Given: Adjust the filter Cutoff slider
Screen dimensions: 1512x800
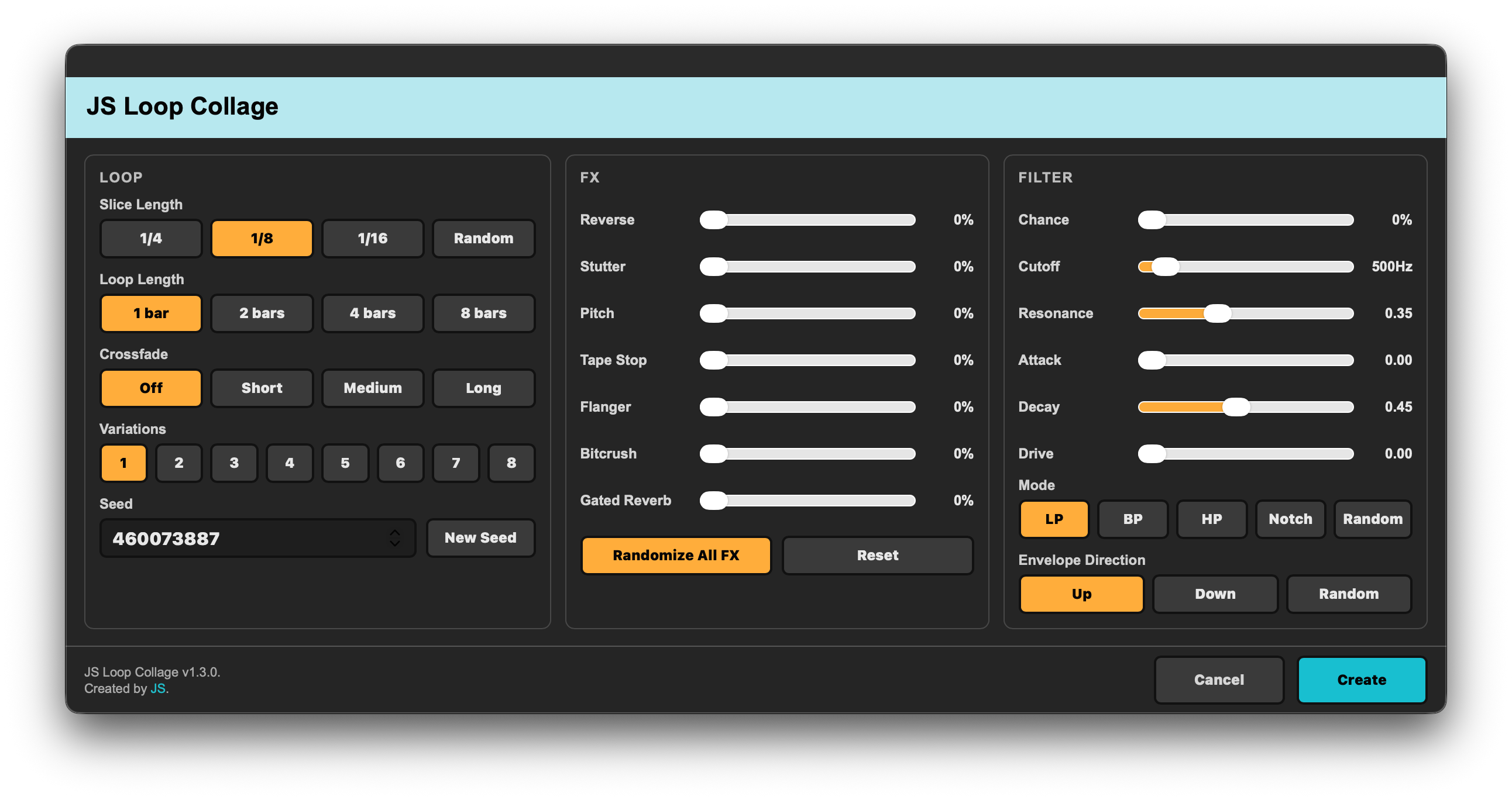Looking at the screenshot, I should point(1246,267).
